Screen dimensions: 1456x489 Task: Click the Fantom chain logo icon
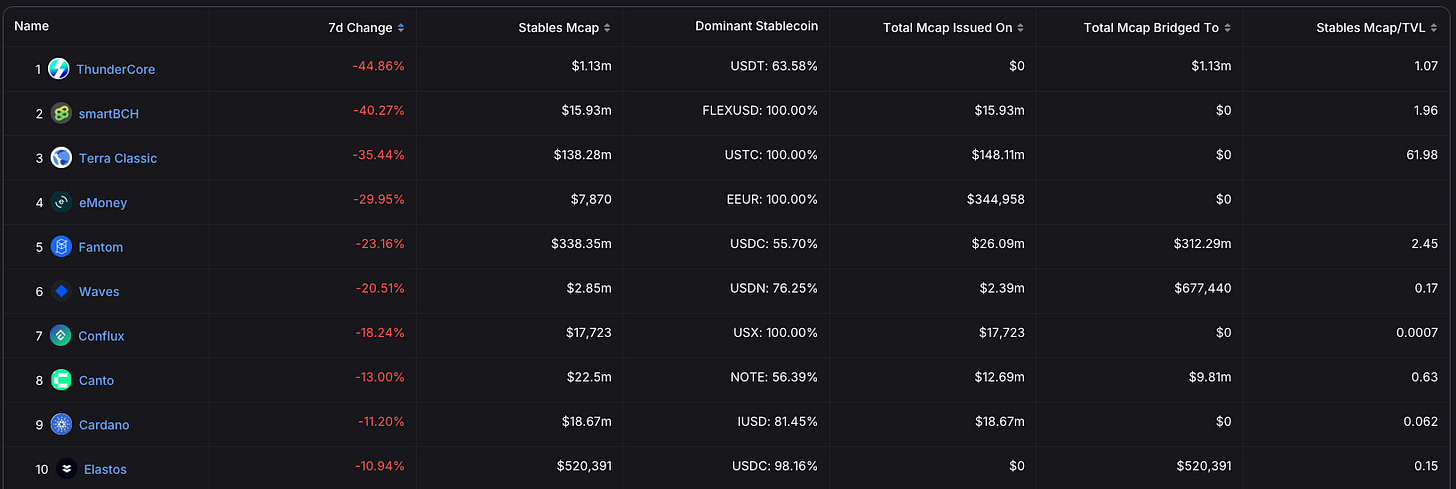point(62,247)
